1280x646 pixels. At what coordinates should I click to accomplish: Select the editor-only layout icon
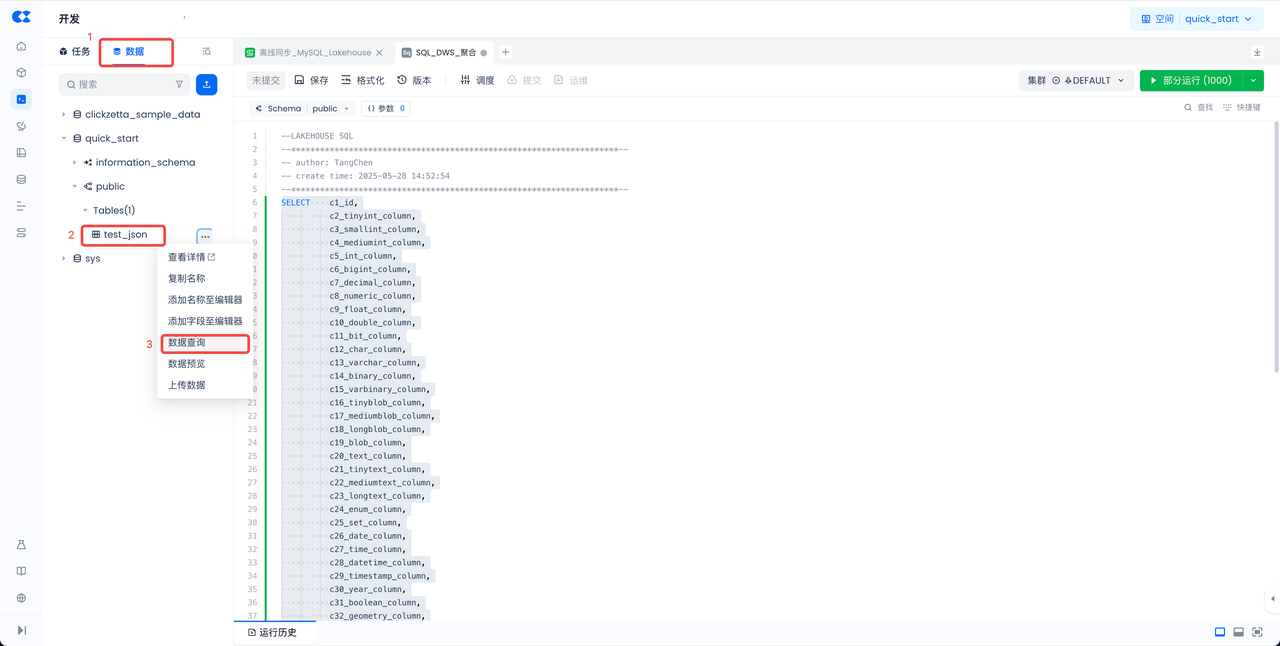click(x=1219, y=632)
